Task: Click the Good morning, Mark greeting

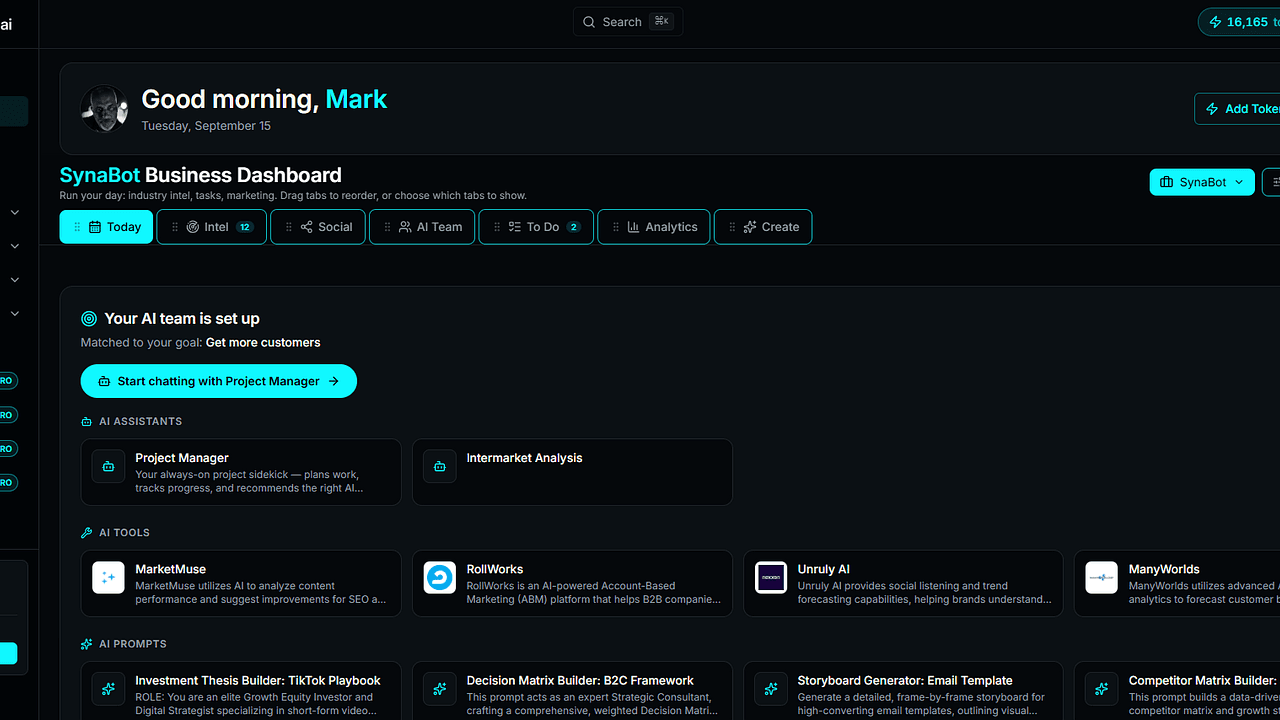Action: pos(264,99)
